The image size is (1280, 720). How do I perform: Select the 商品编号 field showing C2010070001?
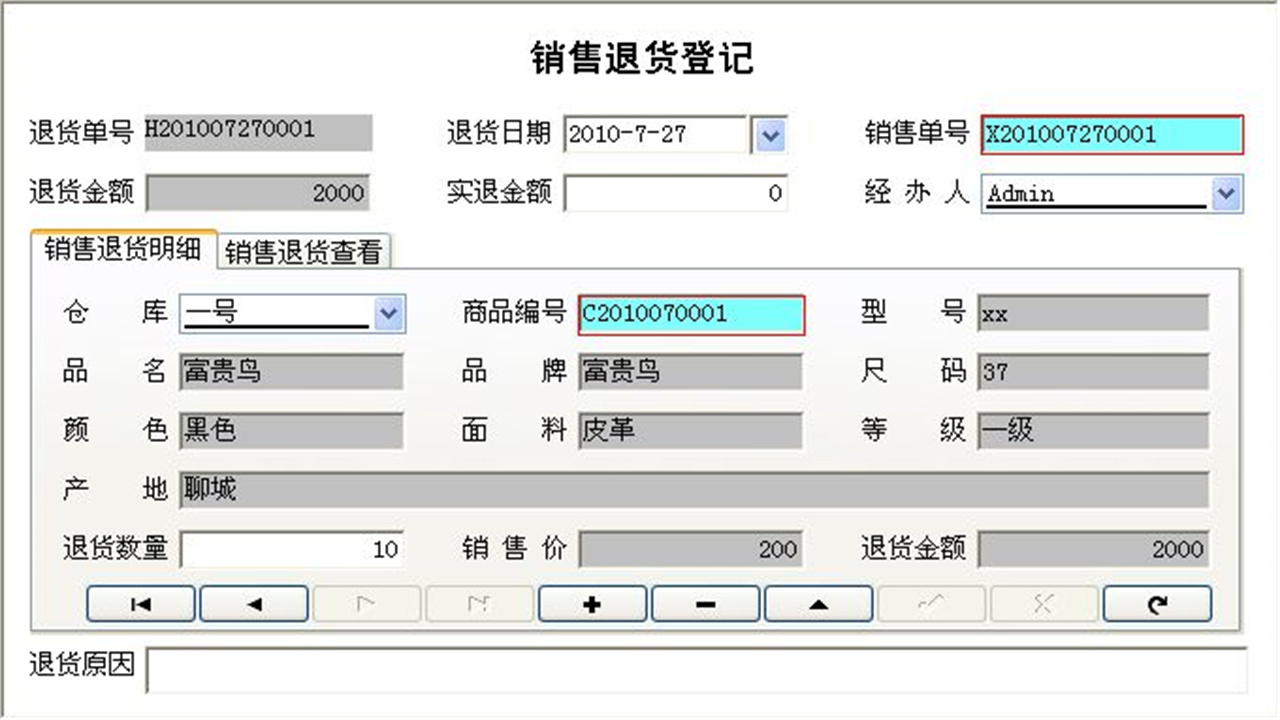(690, 314)
